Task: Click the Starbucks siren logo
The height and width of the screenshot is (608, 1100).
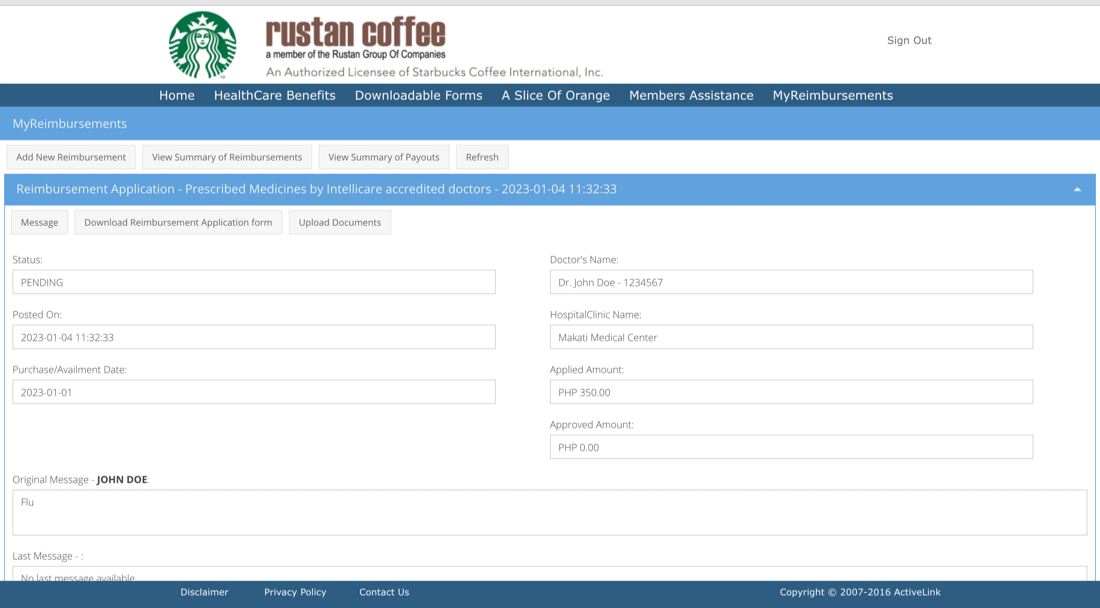Action: (203, 45)
